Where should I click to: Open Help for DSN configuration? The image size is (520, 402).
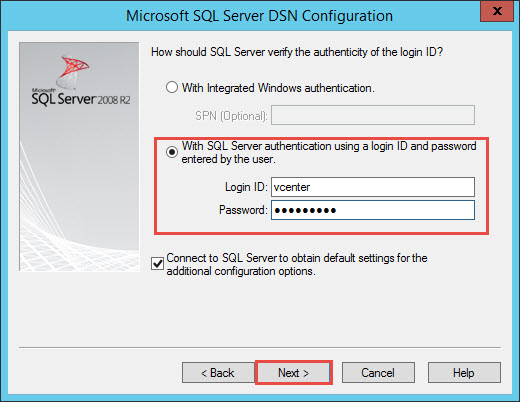pos(464,373)
